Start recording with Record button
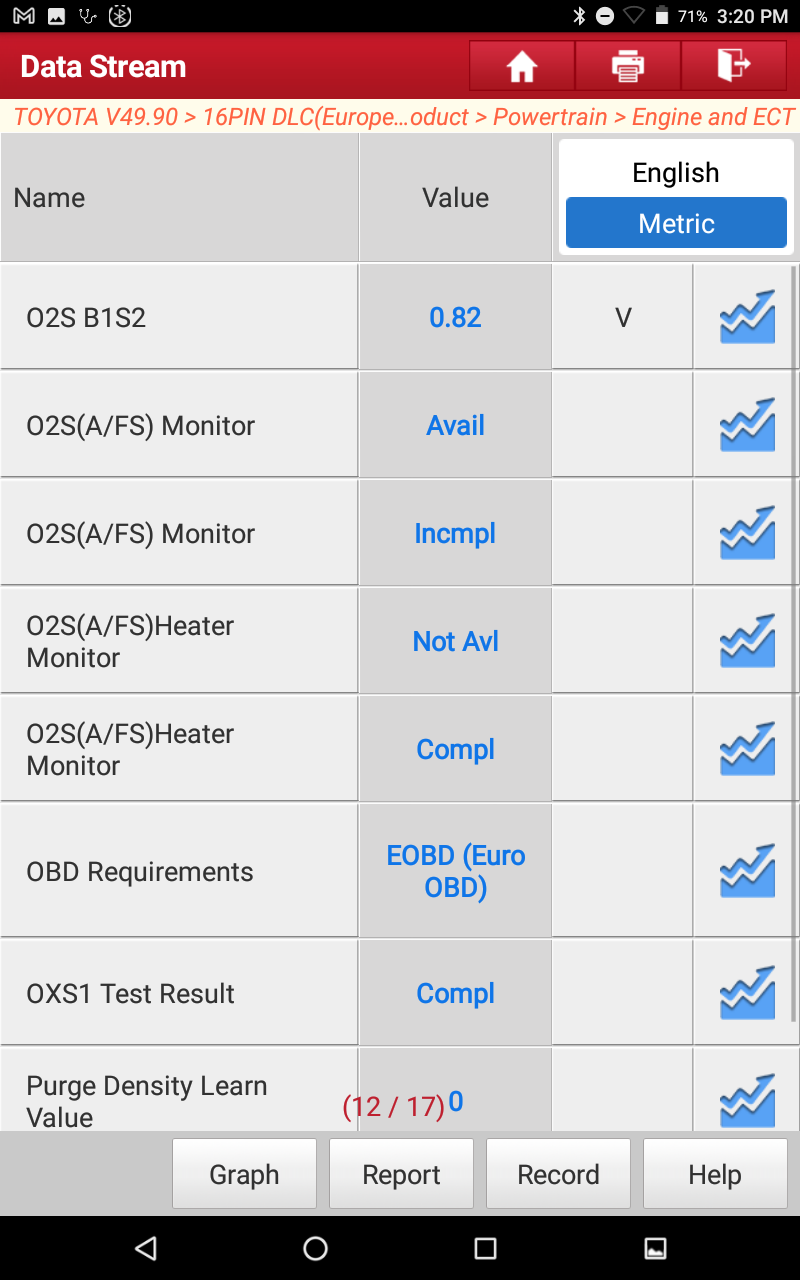 [x=558, y=1174]
